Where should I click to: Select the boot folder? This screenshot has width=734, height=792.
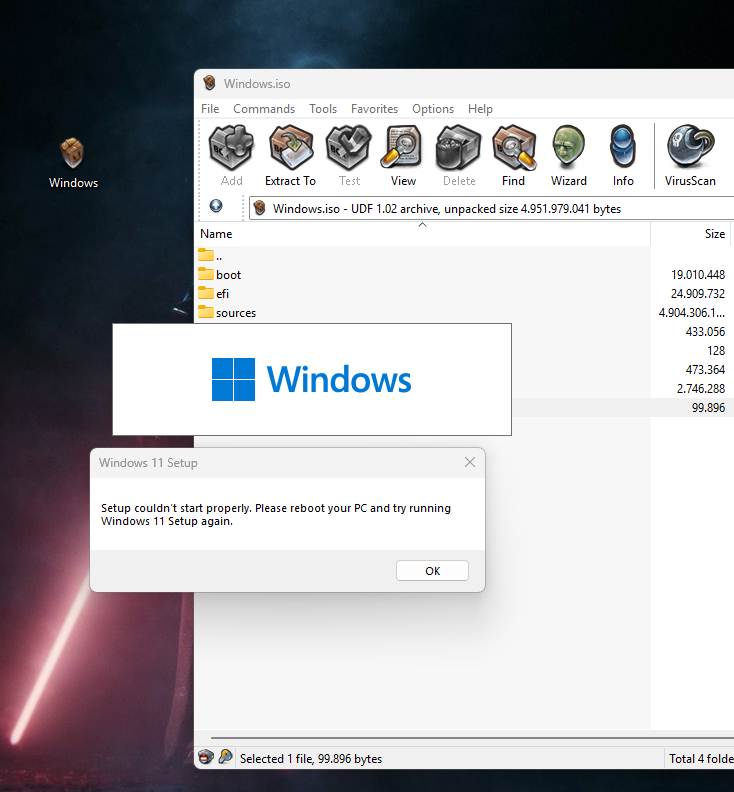click(219, 275)
